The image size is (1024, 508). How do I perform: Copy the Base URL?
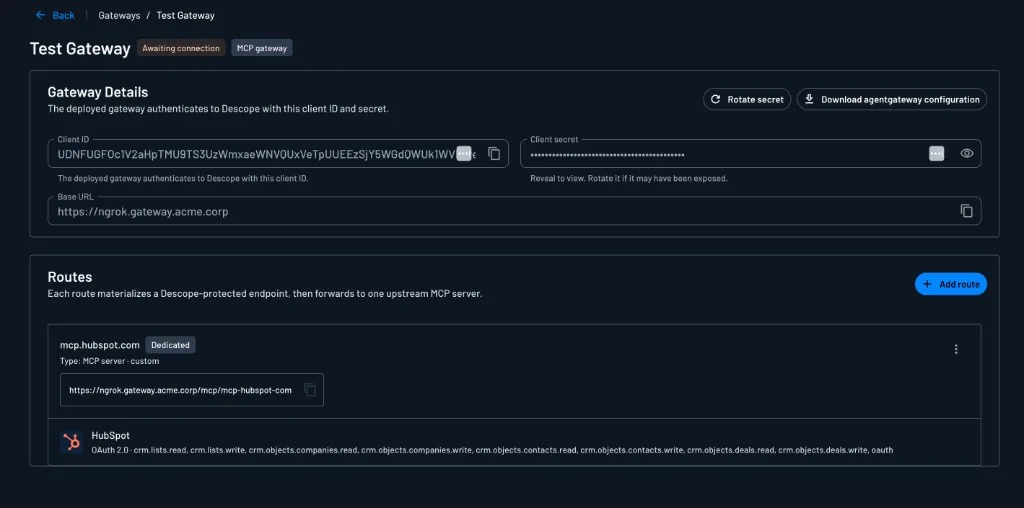[x=967, y=211]
